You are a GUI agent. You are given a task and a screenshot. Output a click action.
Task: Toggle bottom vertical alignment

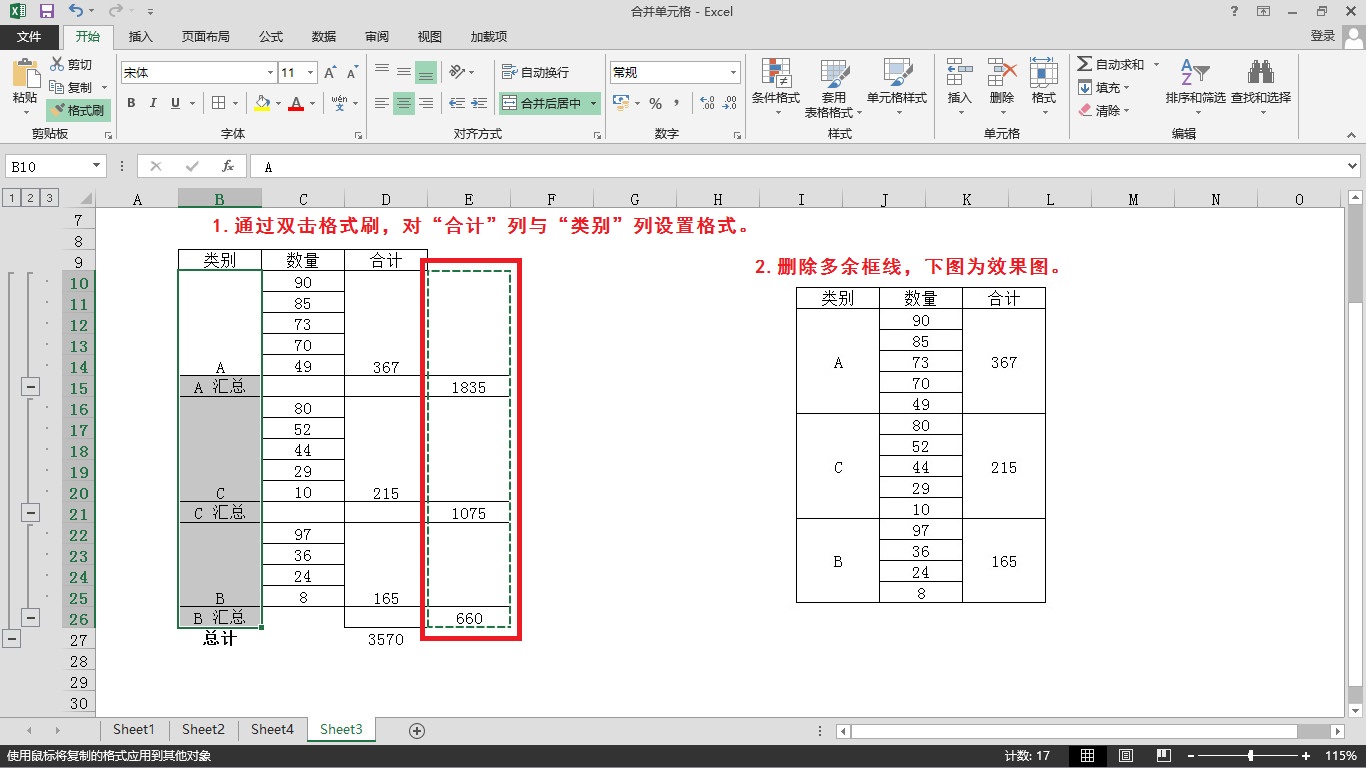426,72
